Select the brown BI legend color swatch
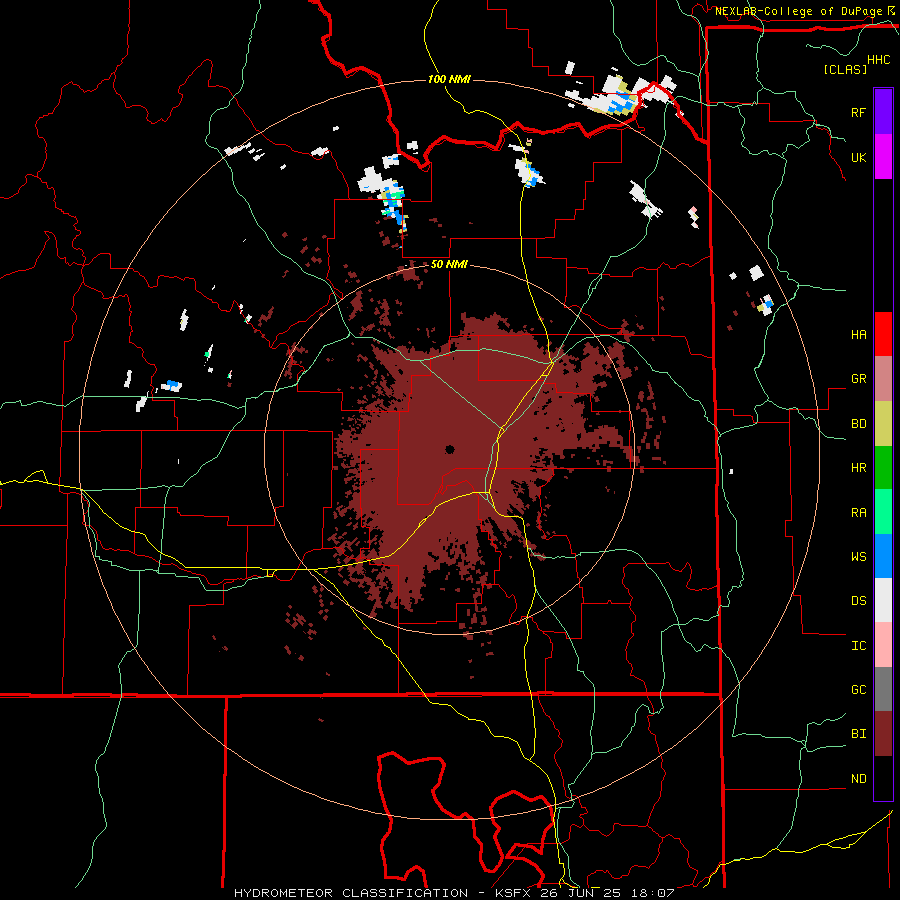Image resolution: width=900 pixels, height=900 pixels. tap(883, 734)
